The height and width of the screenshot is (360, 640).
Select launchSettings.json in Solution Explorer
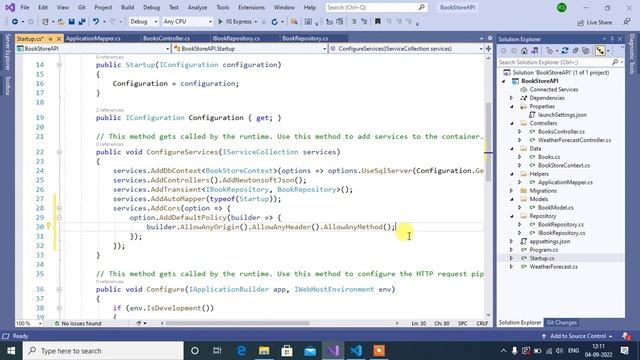(x=562, y=115)
